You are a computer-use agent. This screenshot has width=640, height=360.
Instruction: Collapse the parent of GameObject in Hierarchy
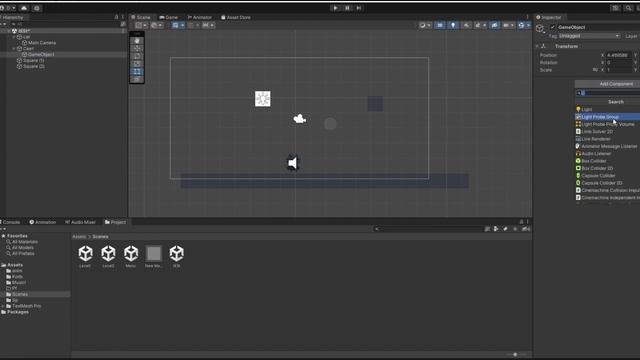click(14, 49)
